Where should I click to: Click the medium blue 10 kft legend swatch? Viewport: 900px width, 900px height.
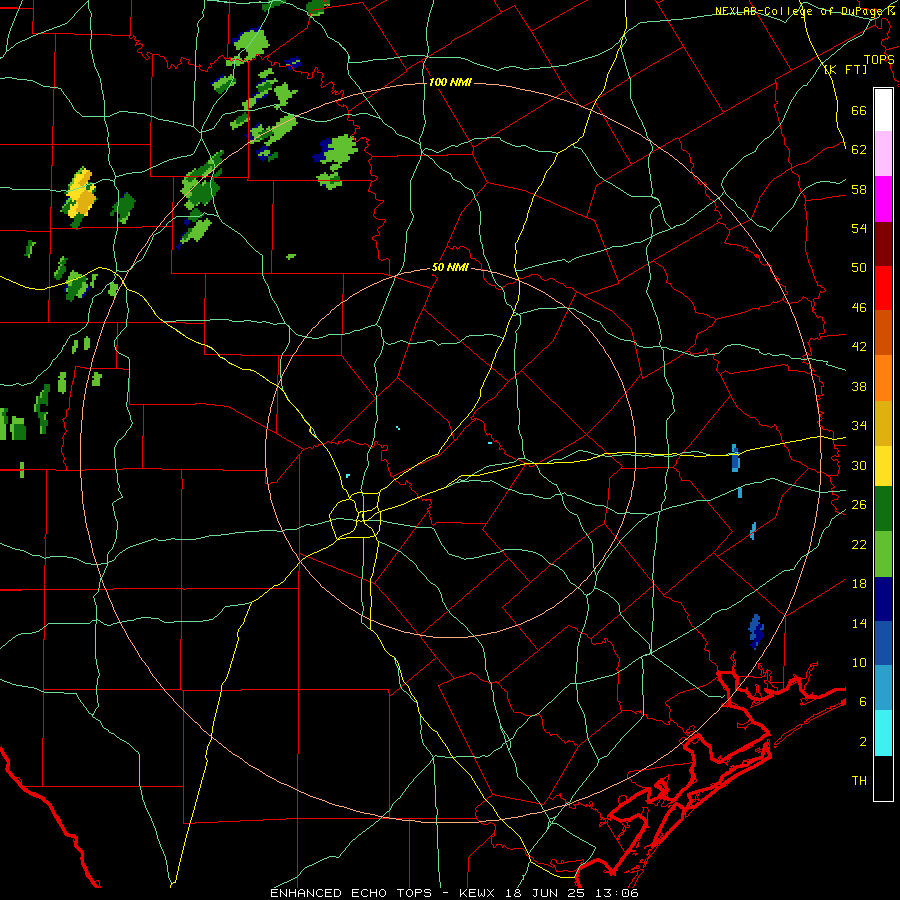pyautogui.click(x=883, y=643)
